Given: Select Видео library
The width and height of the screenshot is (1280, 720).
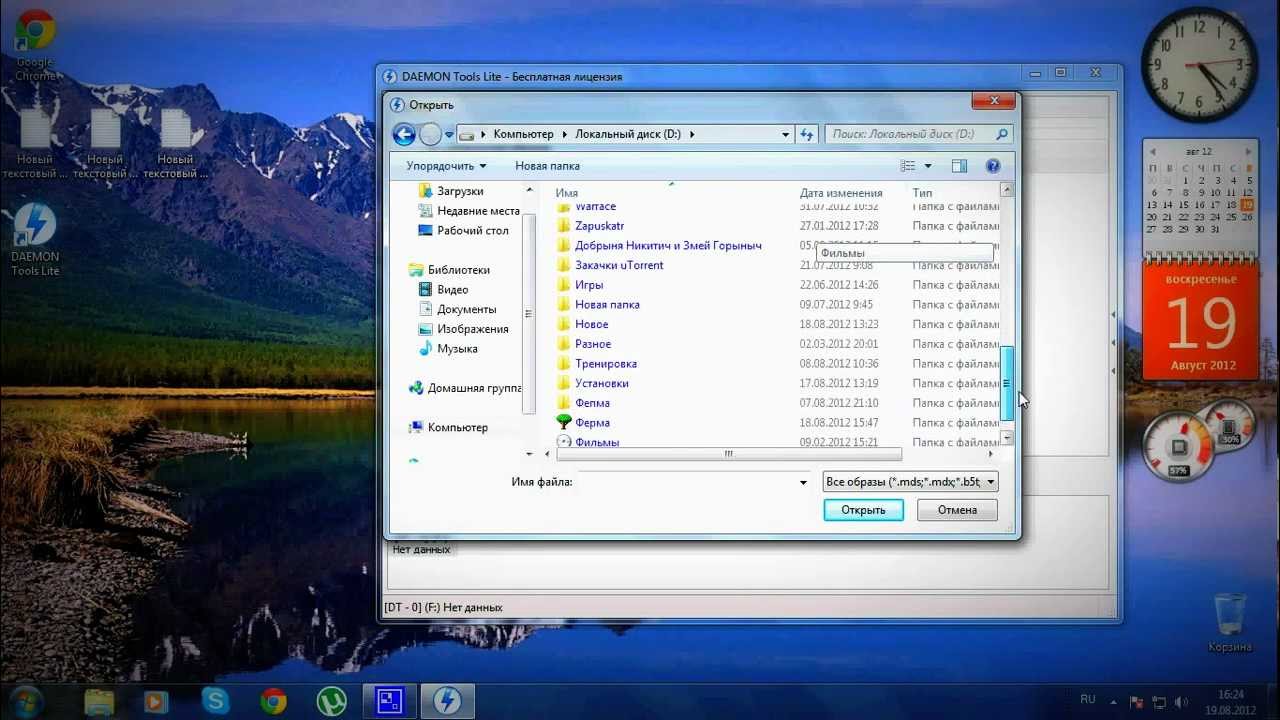Looking at the screenshot, I should pyautogui.click(x=442, y=289).
